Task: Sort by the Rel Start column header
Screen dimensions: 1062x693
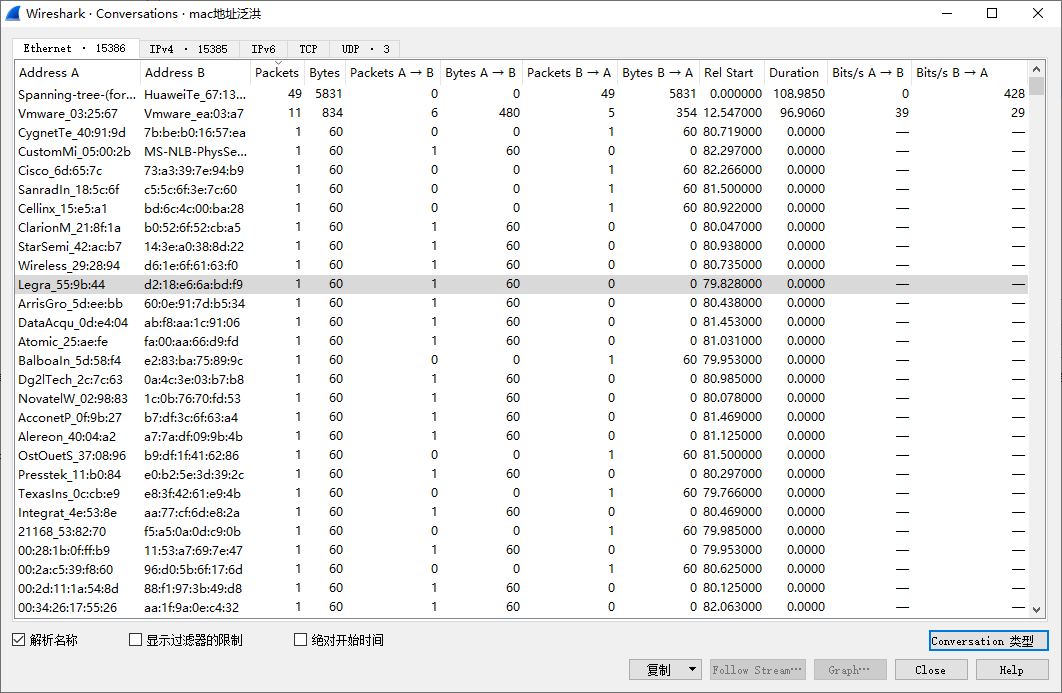Action: (x=731, y=72)
